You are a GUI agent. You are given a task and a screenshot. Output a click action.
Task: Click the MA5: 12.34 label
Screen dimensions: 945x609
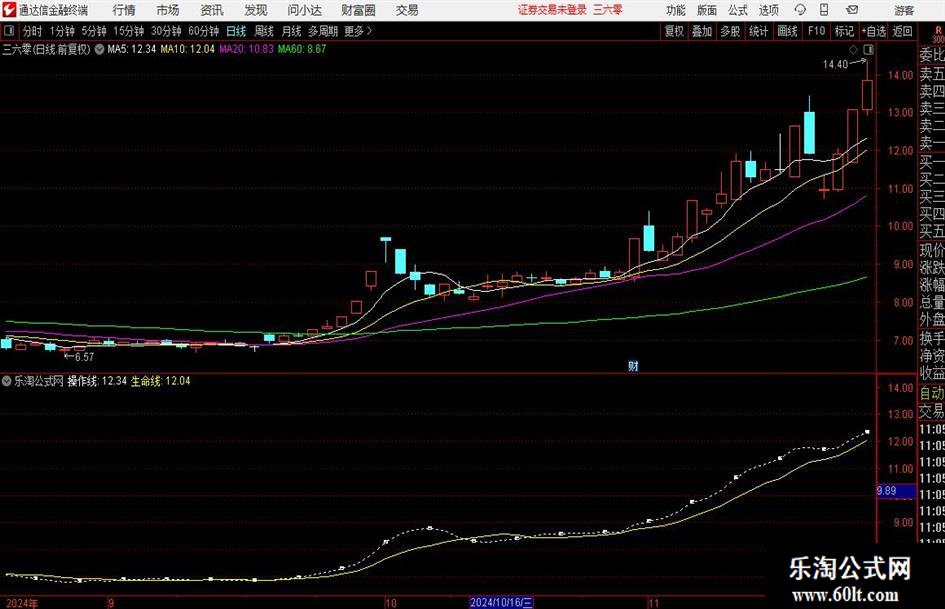(x=131, y=49)
